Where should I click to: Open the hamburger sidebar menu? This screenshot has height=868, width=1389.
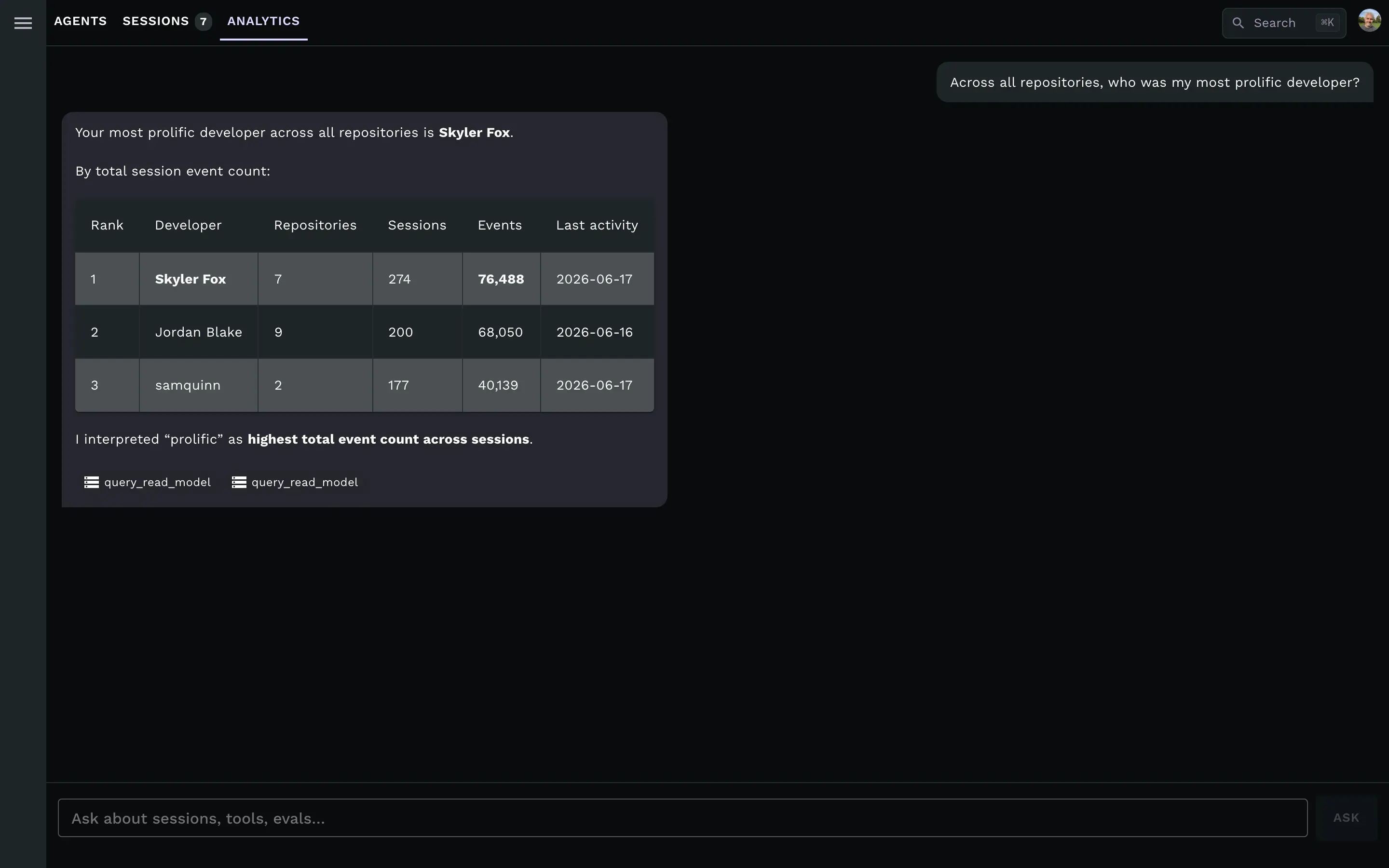[23, 23]
